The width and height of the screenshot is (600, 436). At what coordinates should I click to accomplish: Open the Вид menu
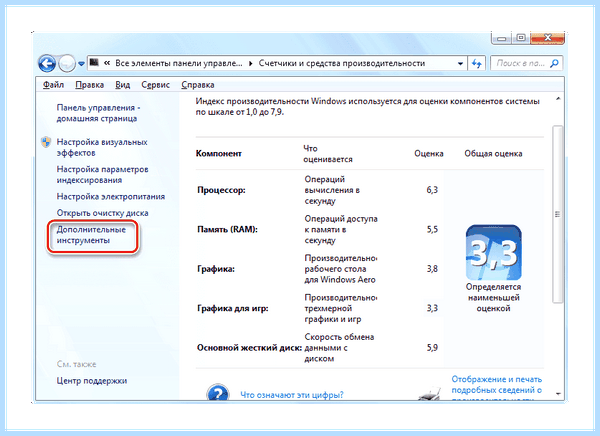pos(122,85)
